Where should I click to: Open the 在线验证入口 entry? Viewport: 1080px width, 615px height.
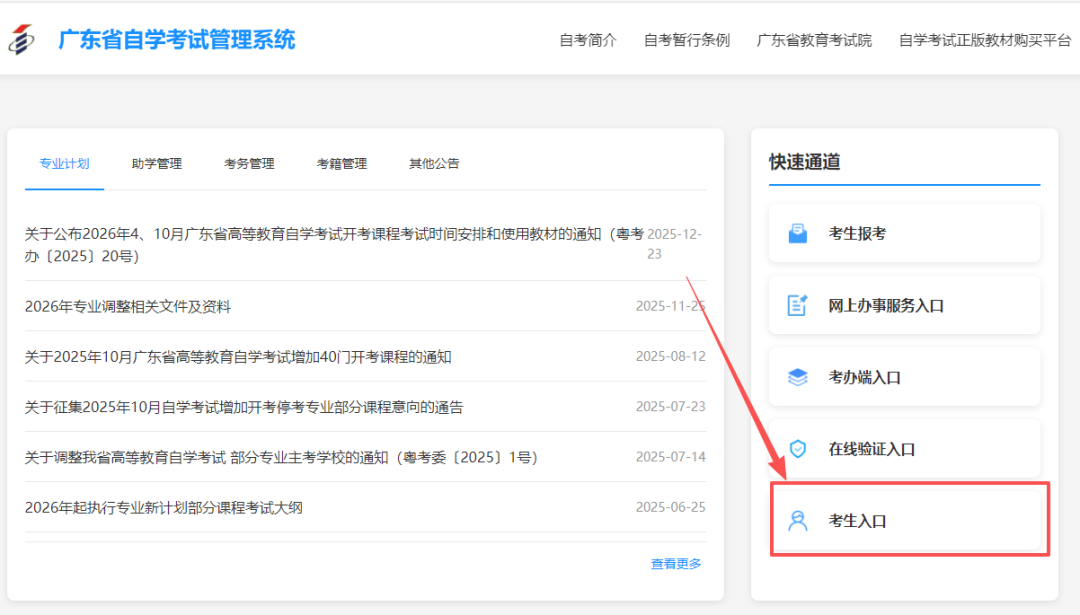click(x=904, y=449)
